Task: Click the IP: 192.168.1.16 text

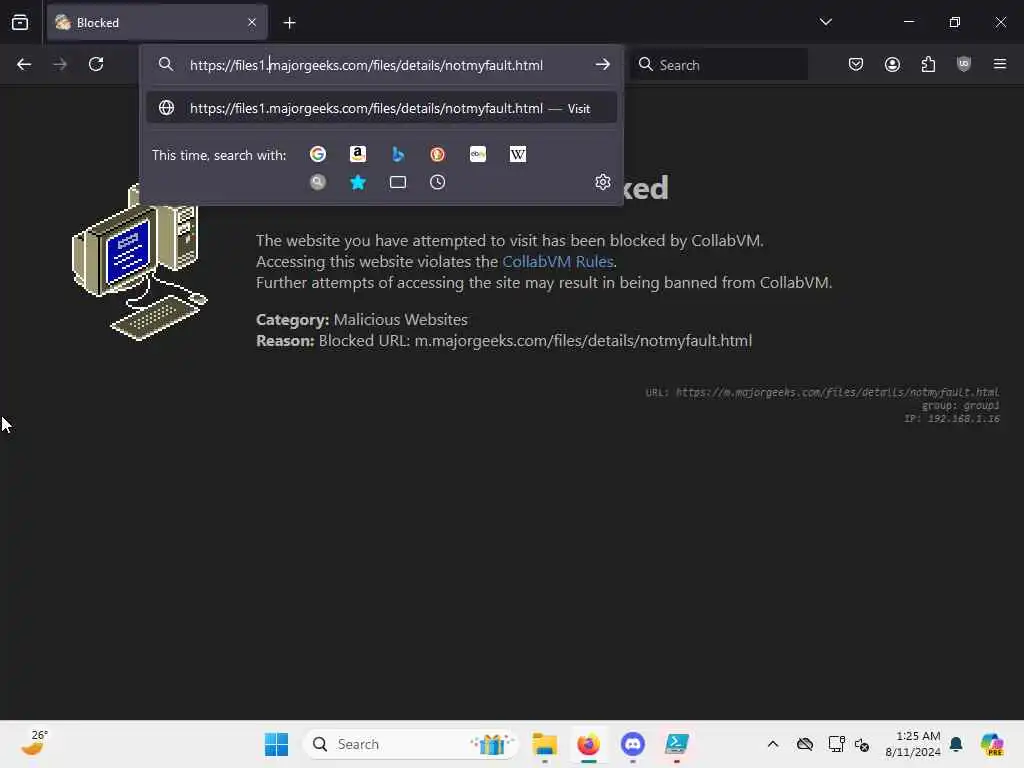Action: pos(952,419)
